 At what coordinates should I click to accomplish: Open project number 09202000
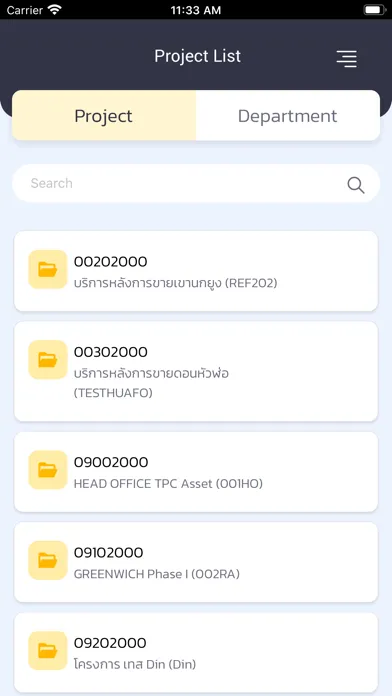coord(110,643)
